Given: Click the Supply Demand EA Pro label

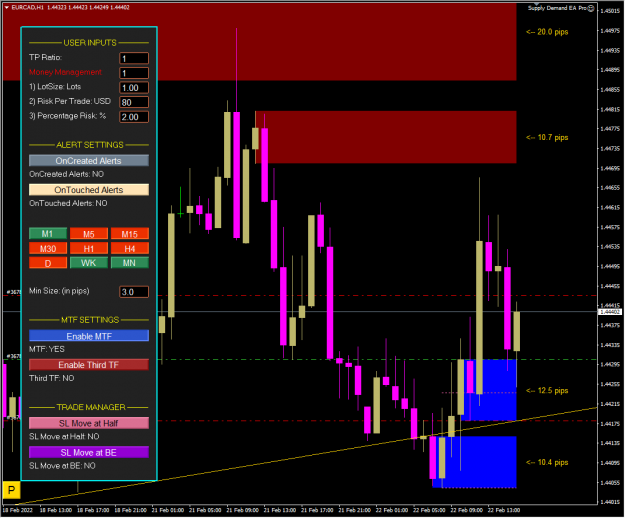Looking at the screenshot, I should pos(557,8).
